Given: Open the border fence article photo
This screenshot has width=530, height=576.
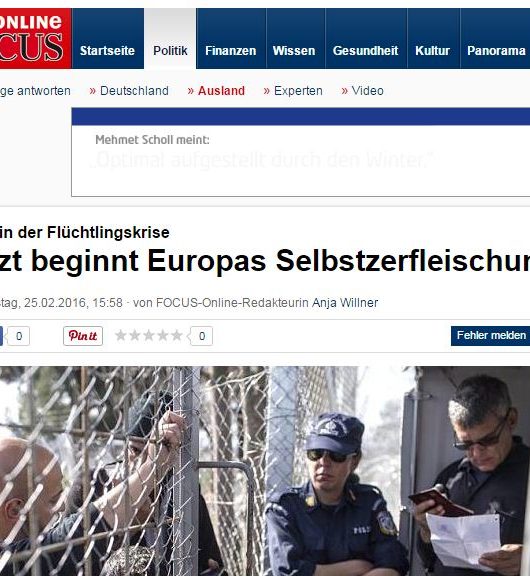Looking at the screenshot, I should point(265,471).
